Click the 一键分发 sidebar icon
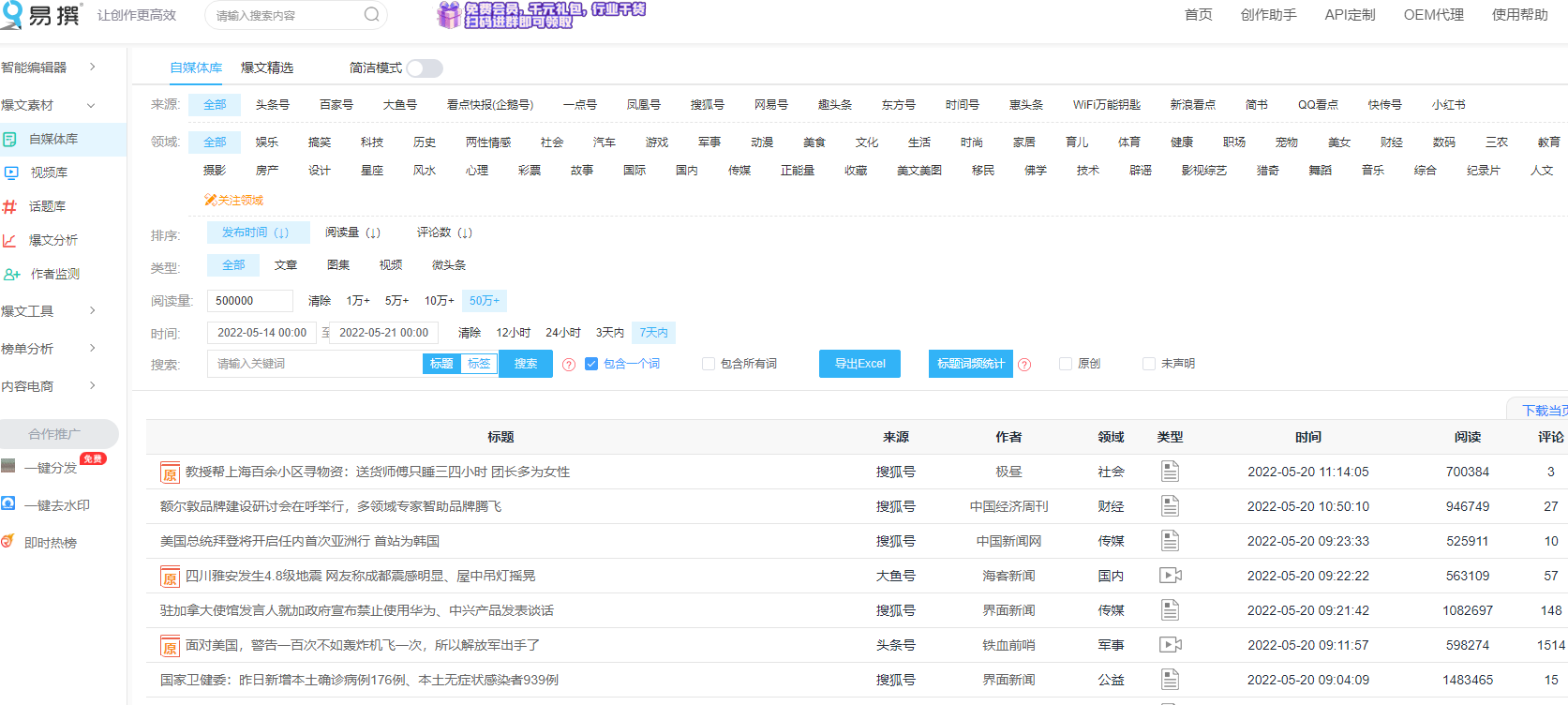Screen dimensions: 1568x705 pos(8,466)
